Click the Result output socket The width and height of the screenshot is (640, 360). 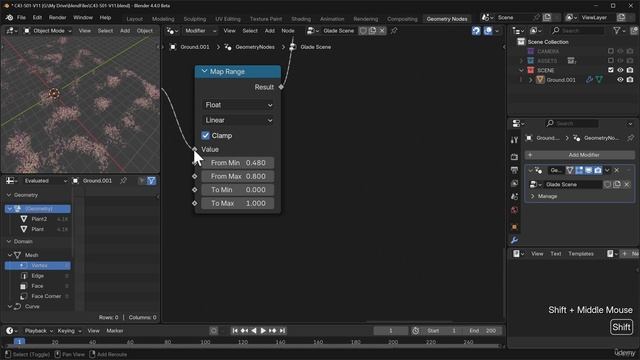[x=281, y=87]
